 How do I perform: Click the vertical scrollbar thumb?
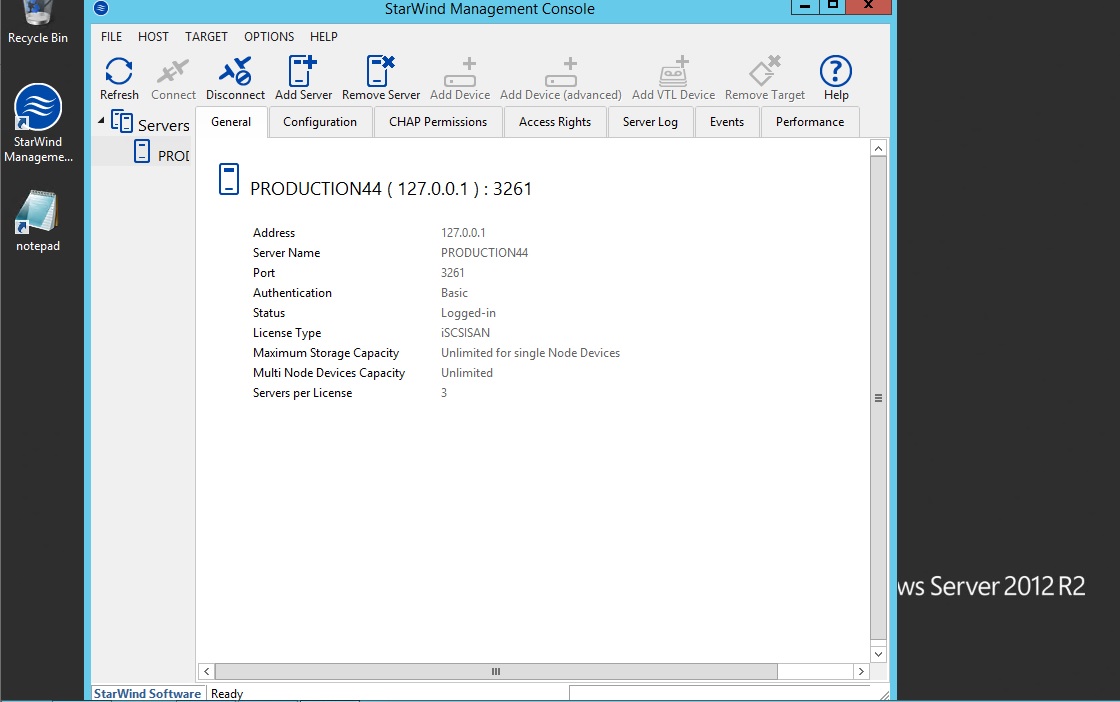coord(879,398)
